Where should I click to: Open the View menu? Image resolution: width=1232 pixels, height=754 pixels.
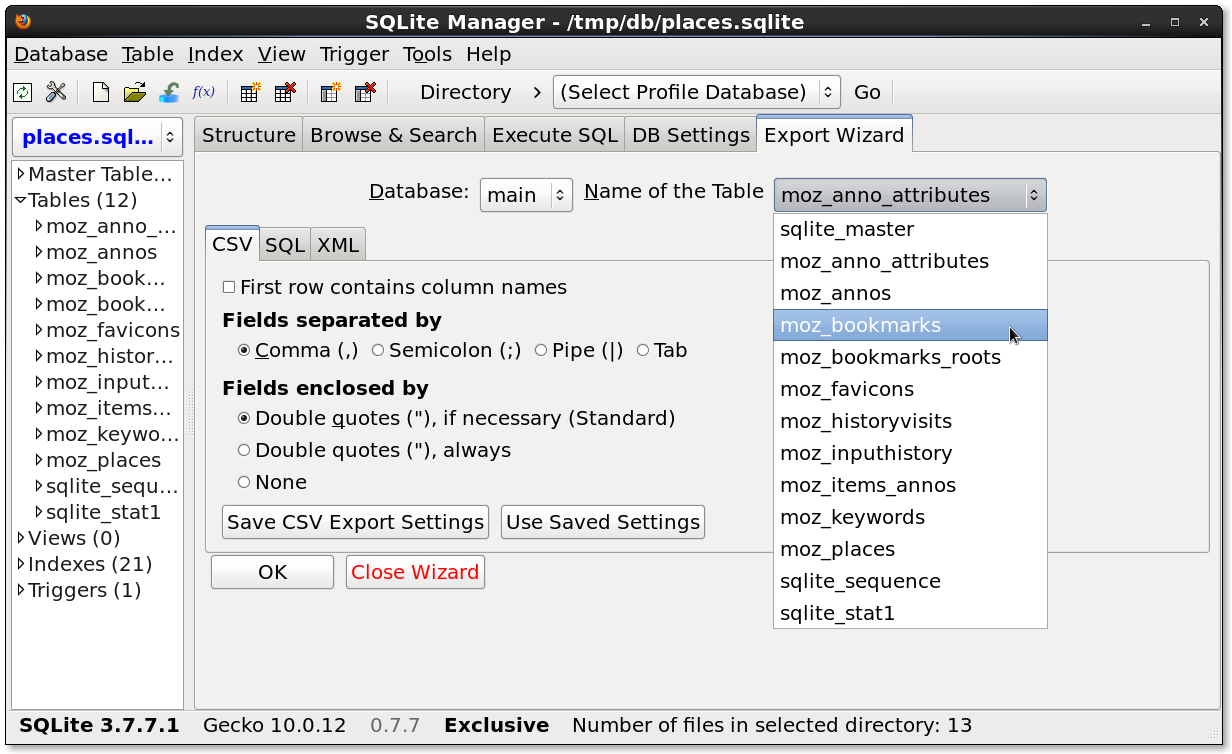click(282, 54)
